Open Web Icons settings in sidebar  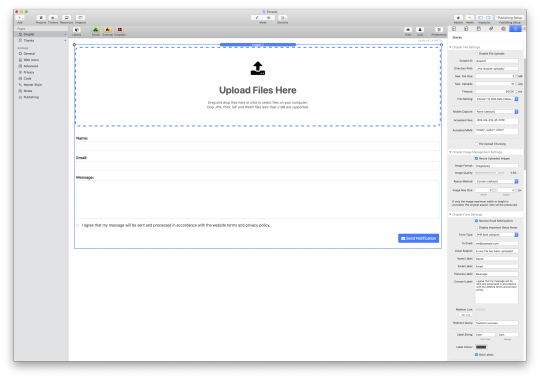point(31,60)
